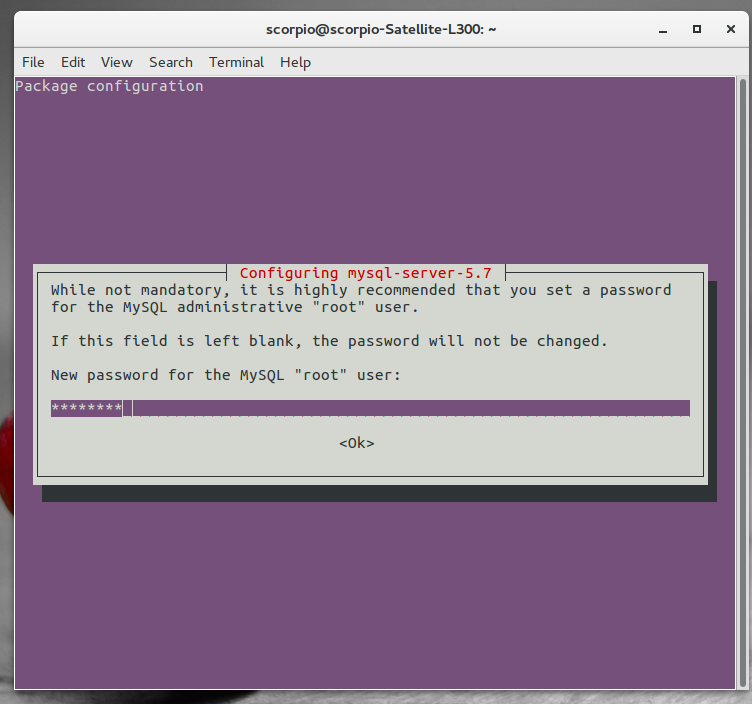Viewport: 752px width, 704px height.
Task: Click the 'If this field is left blank' line
Action: point(329,341)
